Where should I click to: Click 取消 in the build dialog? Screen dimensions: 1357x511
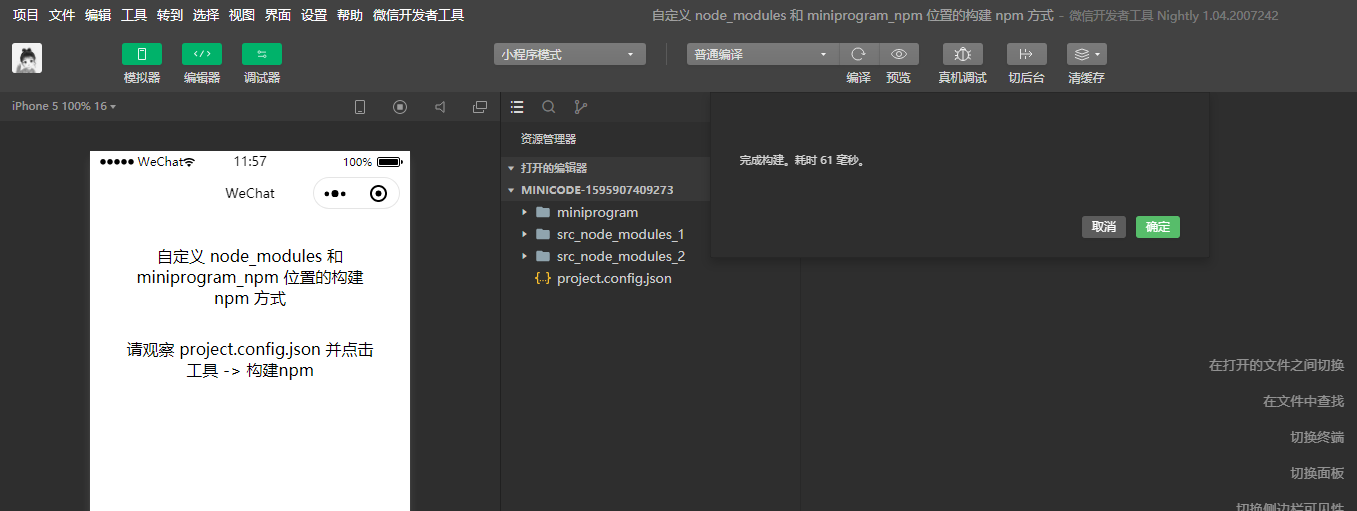click(1104, 227)
